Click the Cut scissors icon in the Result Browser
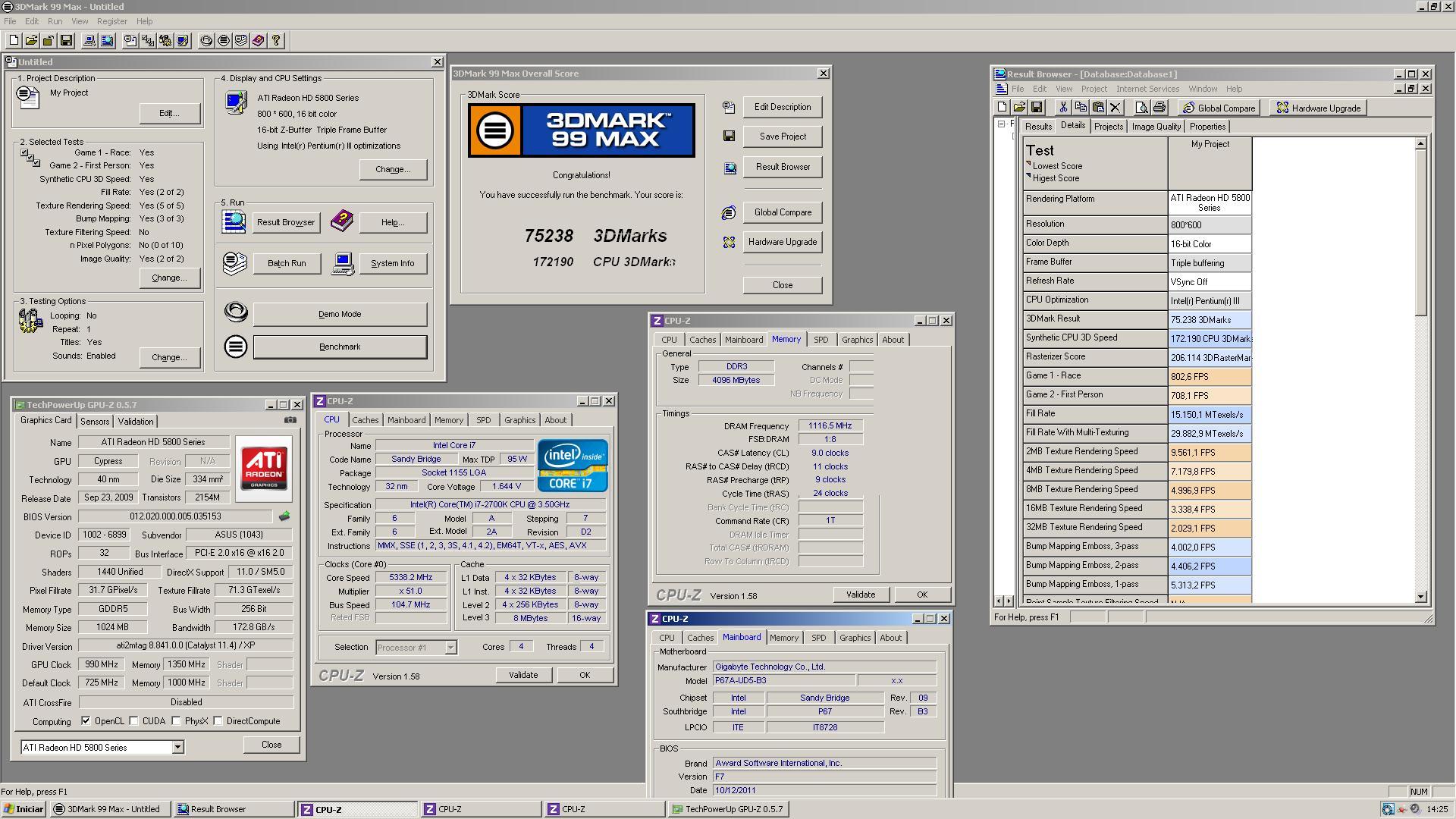 pyautogui.click(x=1063, y=108)
